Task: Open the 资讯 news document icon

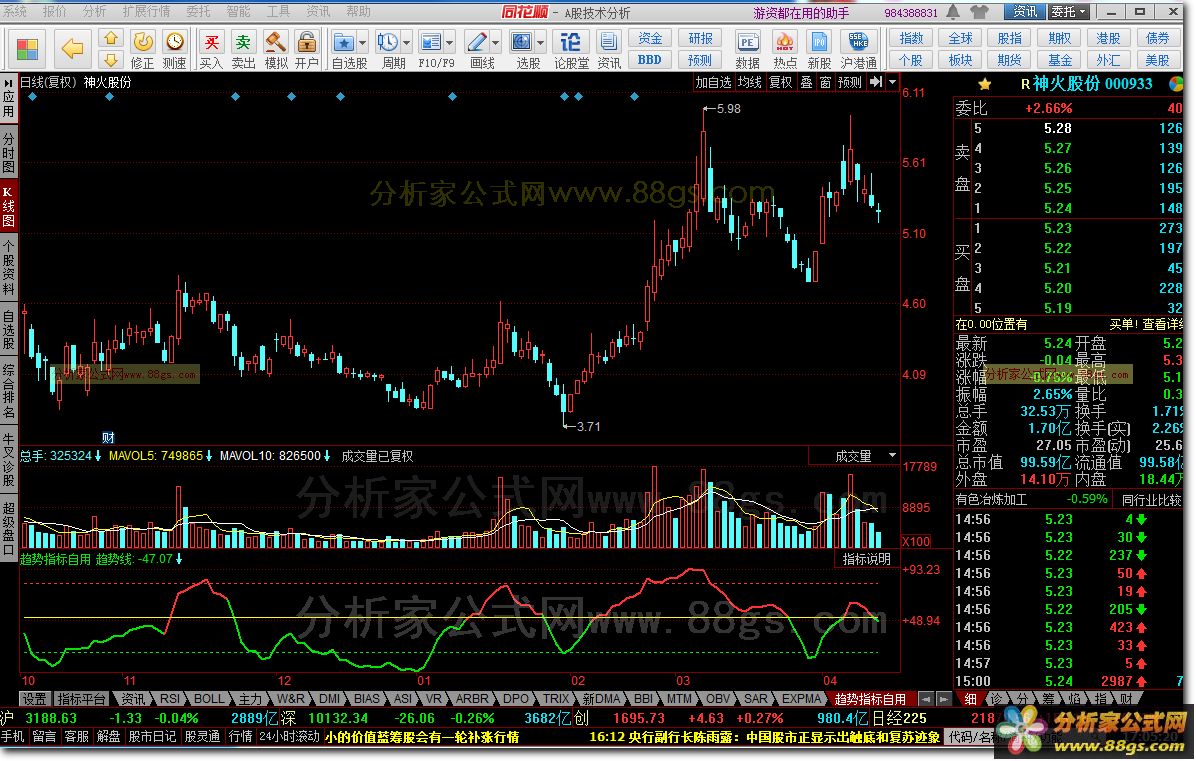Action: tap(609, 50)
